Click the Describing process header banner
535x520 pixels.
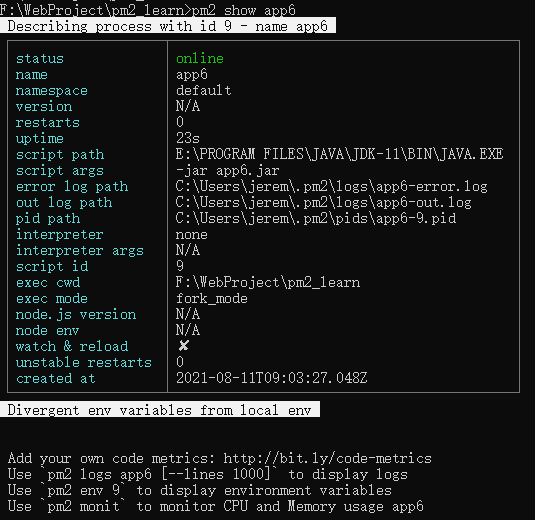point(168,26)
